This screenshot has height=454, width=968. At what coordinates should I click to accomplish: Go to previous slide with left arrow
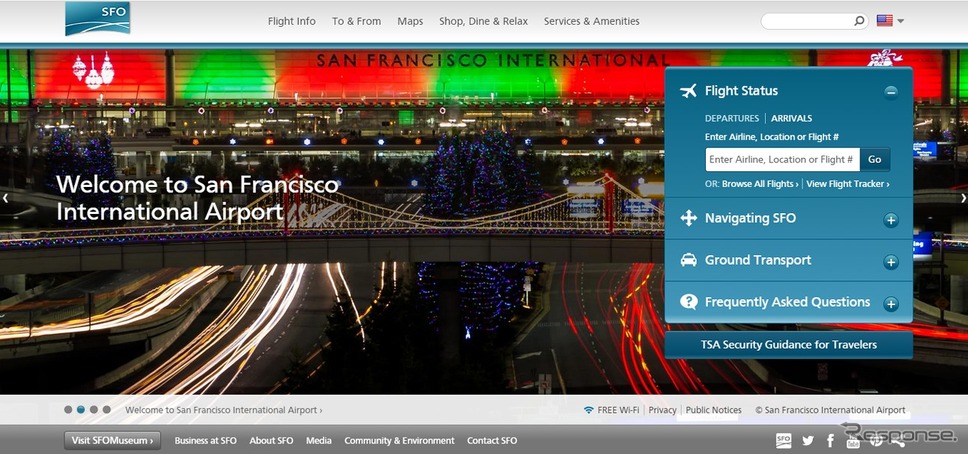(x=6, y=198)
